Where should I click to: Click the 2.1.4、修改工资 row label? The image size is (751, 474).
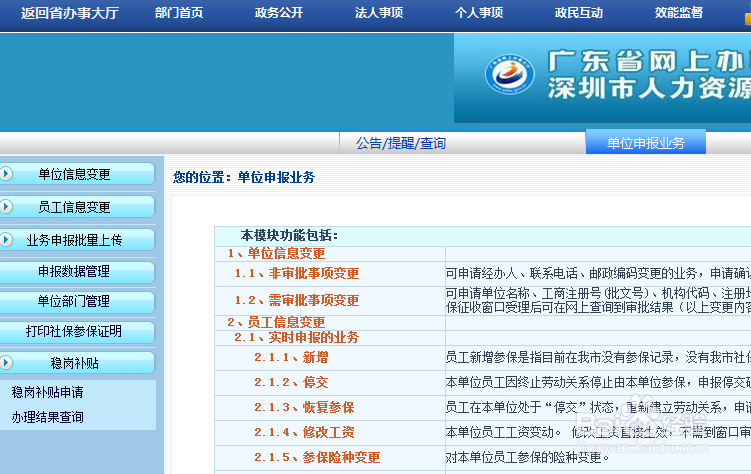pyautogui.click(x=304, y=432)
